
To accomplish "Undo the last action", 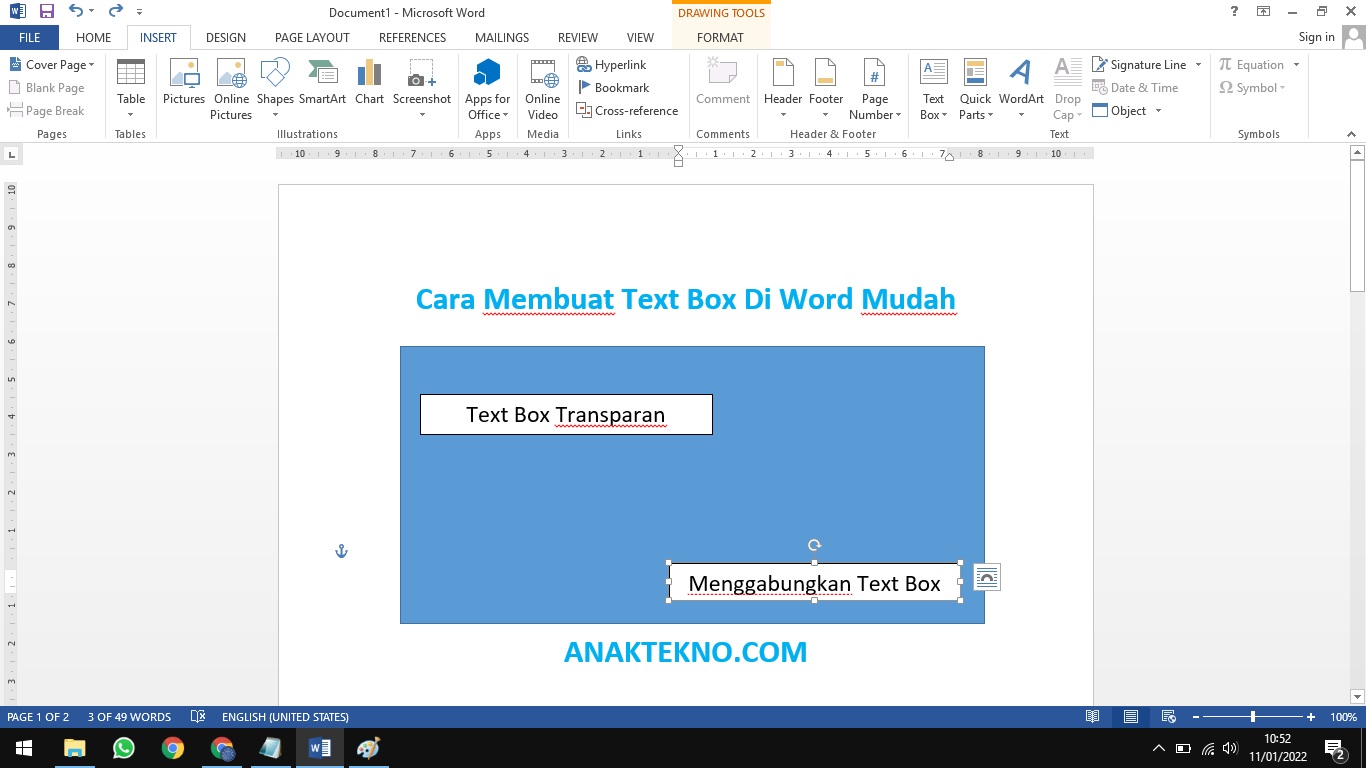I will (x=76, y=12).
